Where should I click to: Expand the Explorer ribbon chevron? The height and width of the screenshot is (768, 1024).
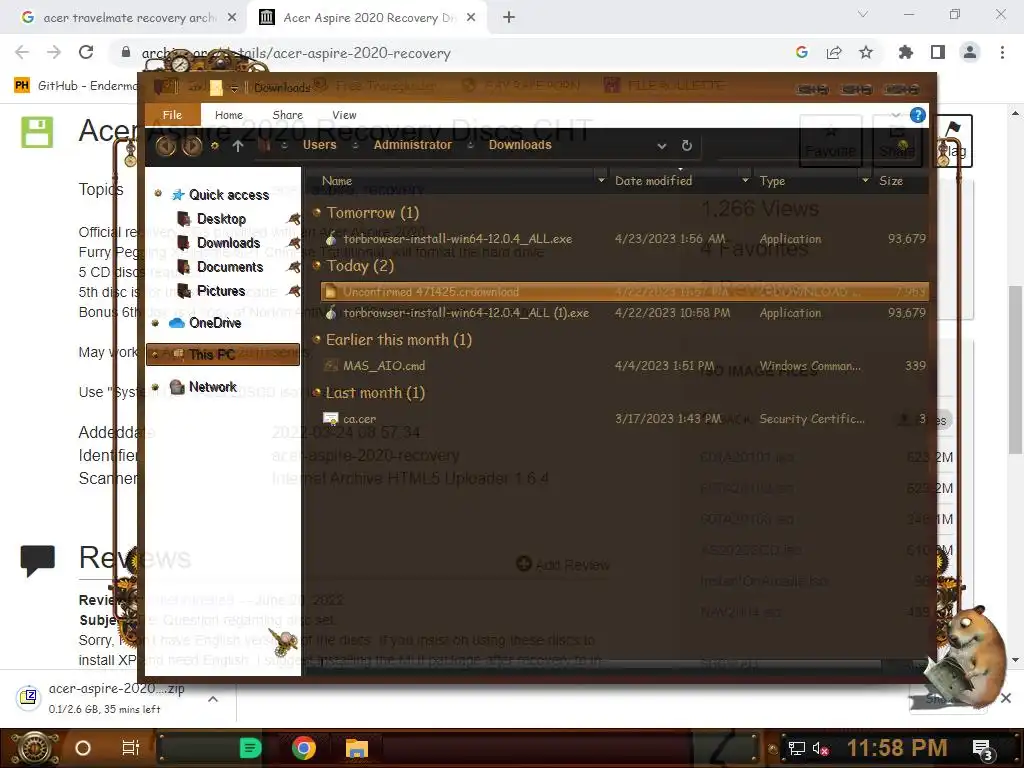895,116
